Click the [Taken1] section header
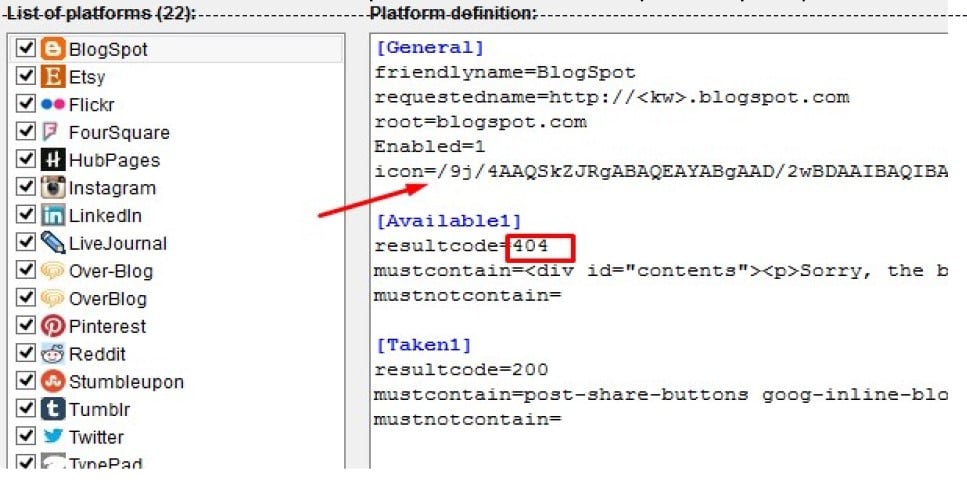 424,345
